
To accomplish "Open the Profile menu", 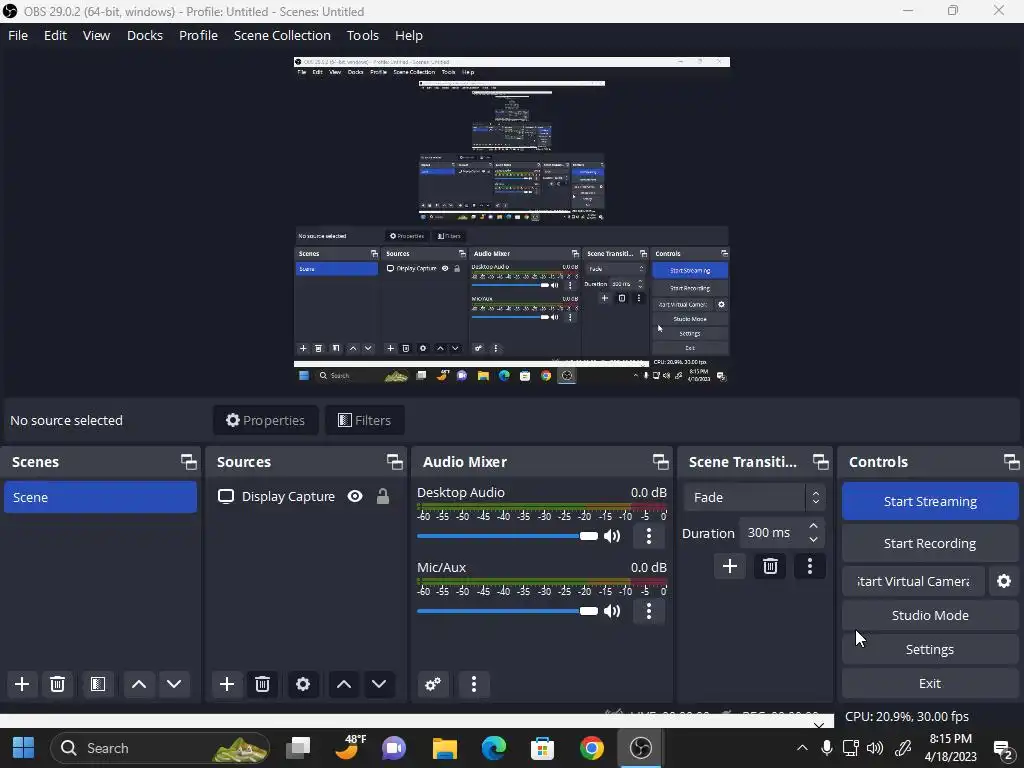I will pyautogui.click(x=199, y=35).
